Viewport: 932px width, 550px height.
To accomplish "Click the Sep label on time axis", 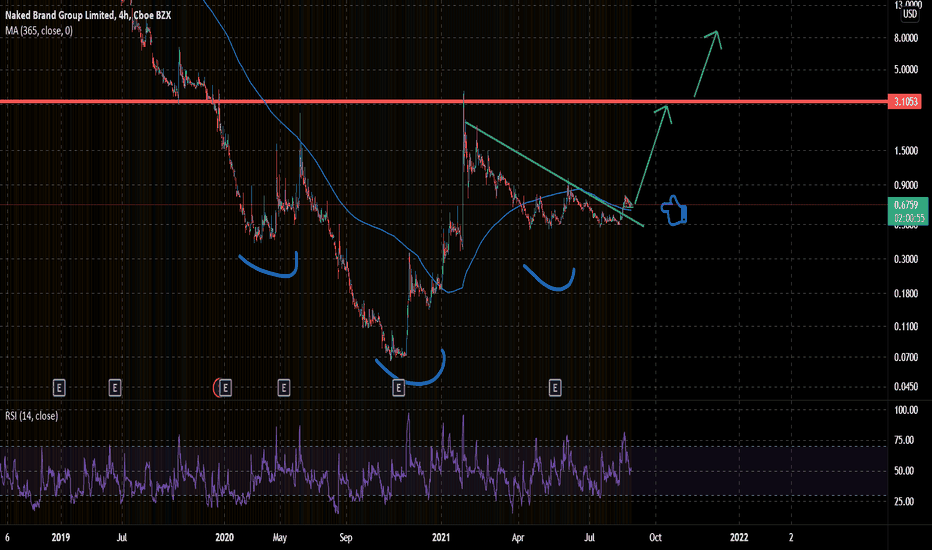I will tap(346, 538).
